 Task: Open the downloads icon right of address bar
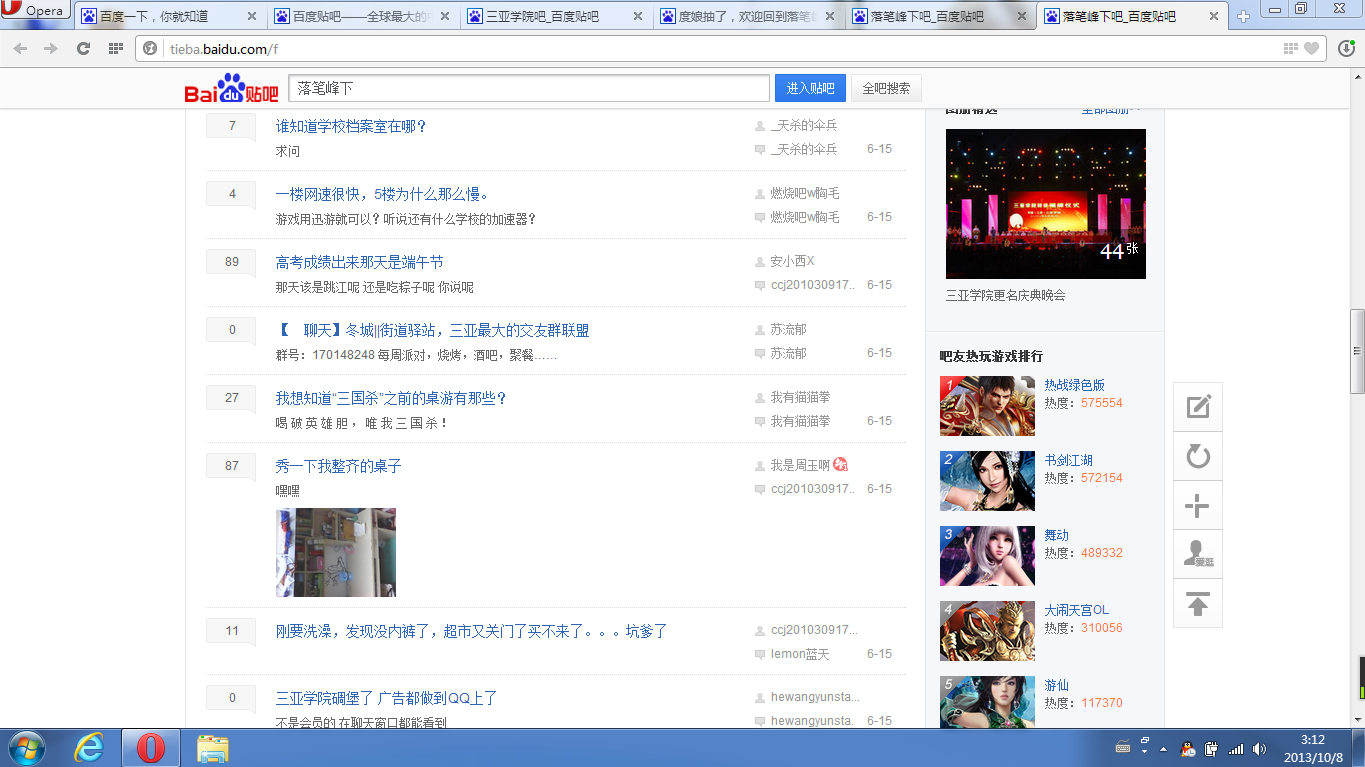coord(1346,48)
